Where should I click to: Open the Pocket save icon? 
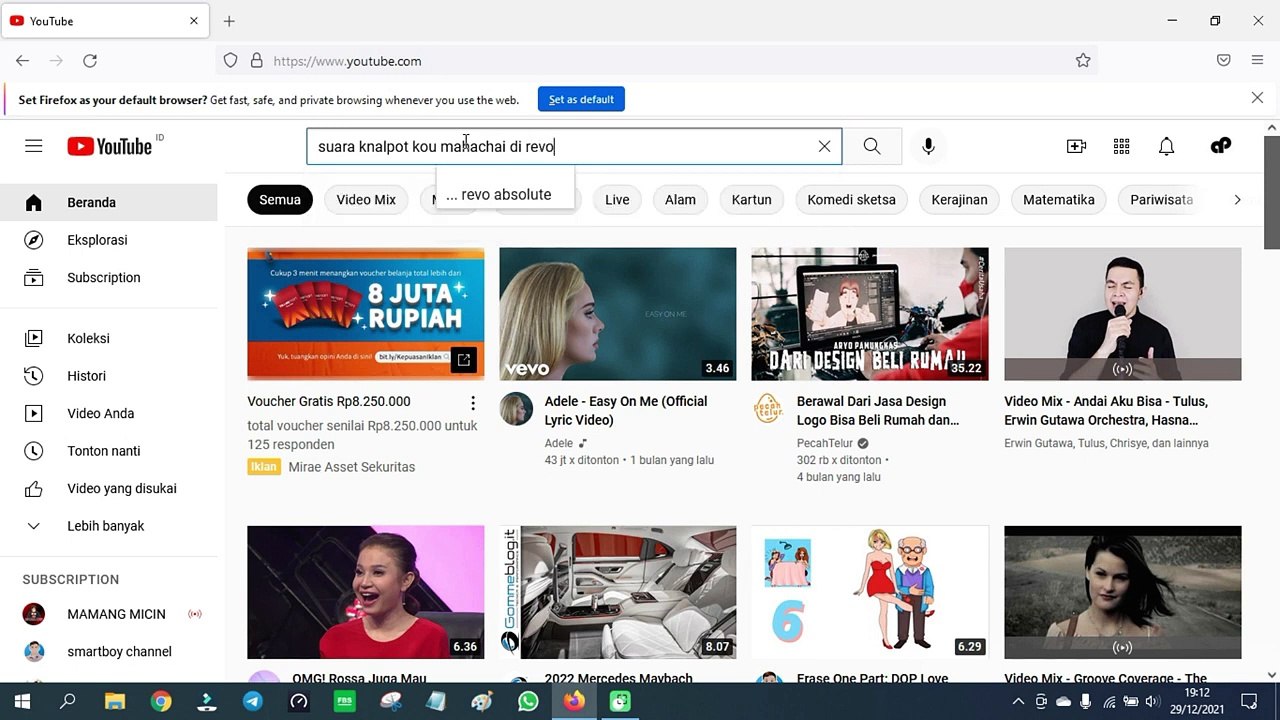pyautogui.click(x=1223, y=61)
